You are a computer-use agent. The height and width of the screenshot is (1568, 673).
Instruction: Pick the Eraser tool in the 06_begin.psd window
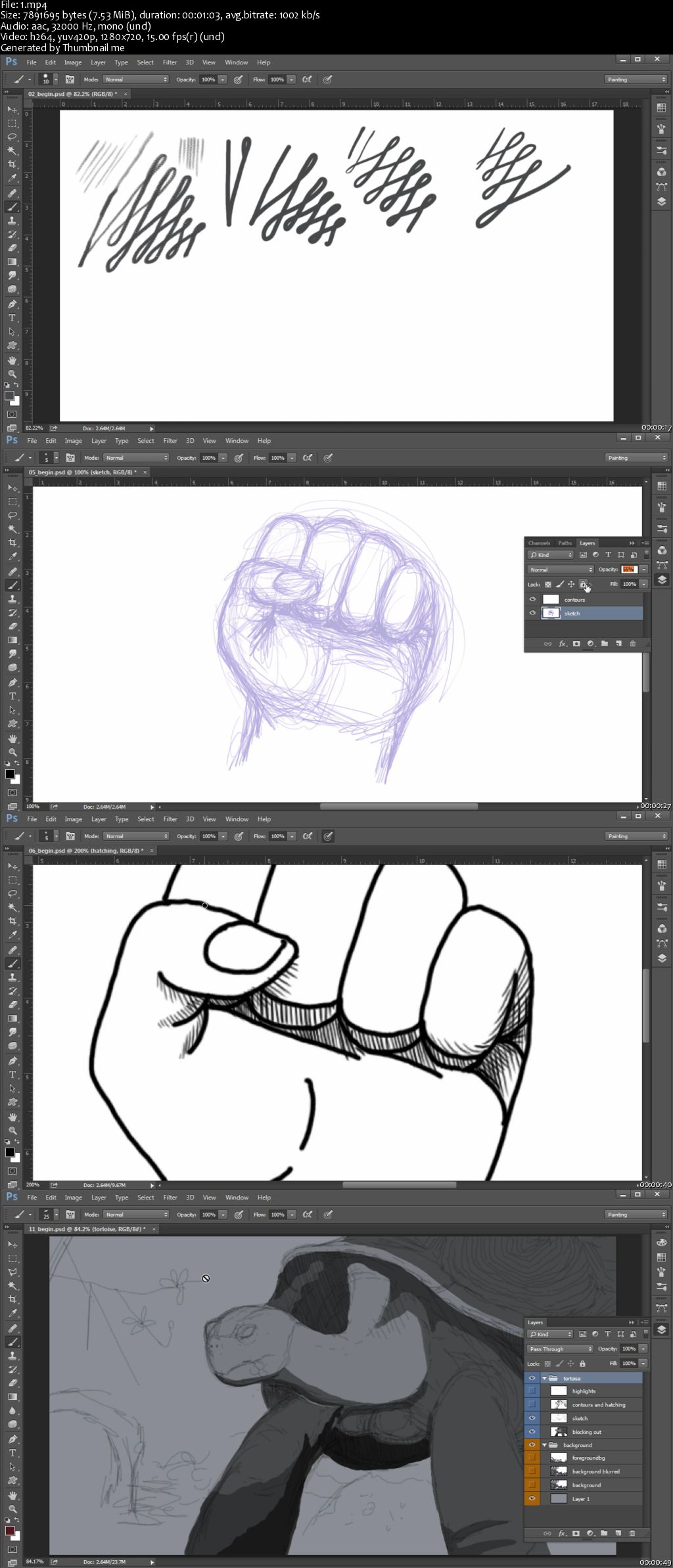12,1004
